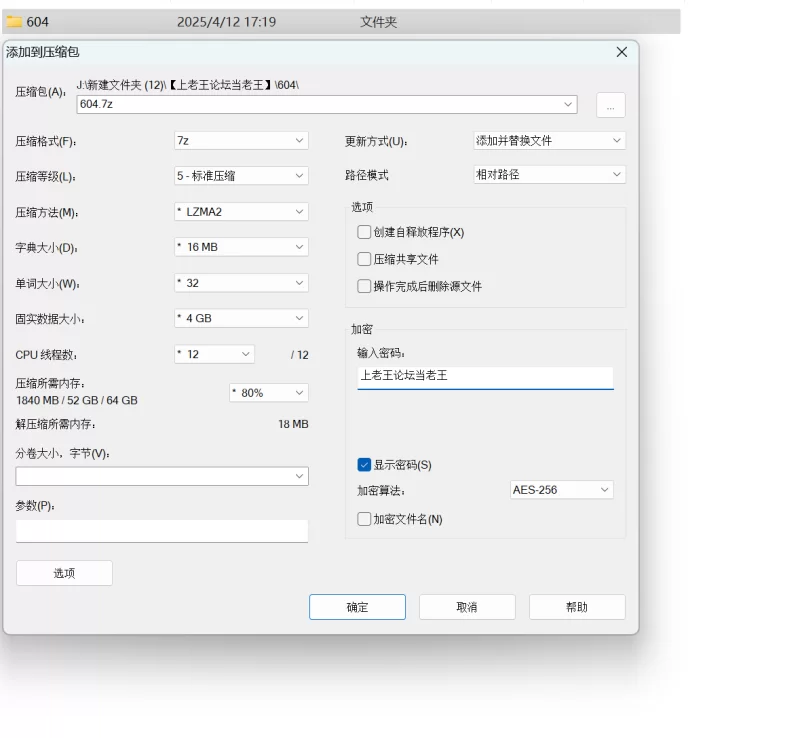
Task: Uncheck the show password checkbox
Action: (364, 465)
